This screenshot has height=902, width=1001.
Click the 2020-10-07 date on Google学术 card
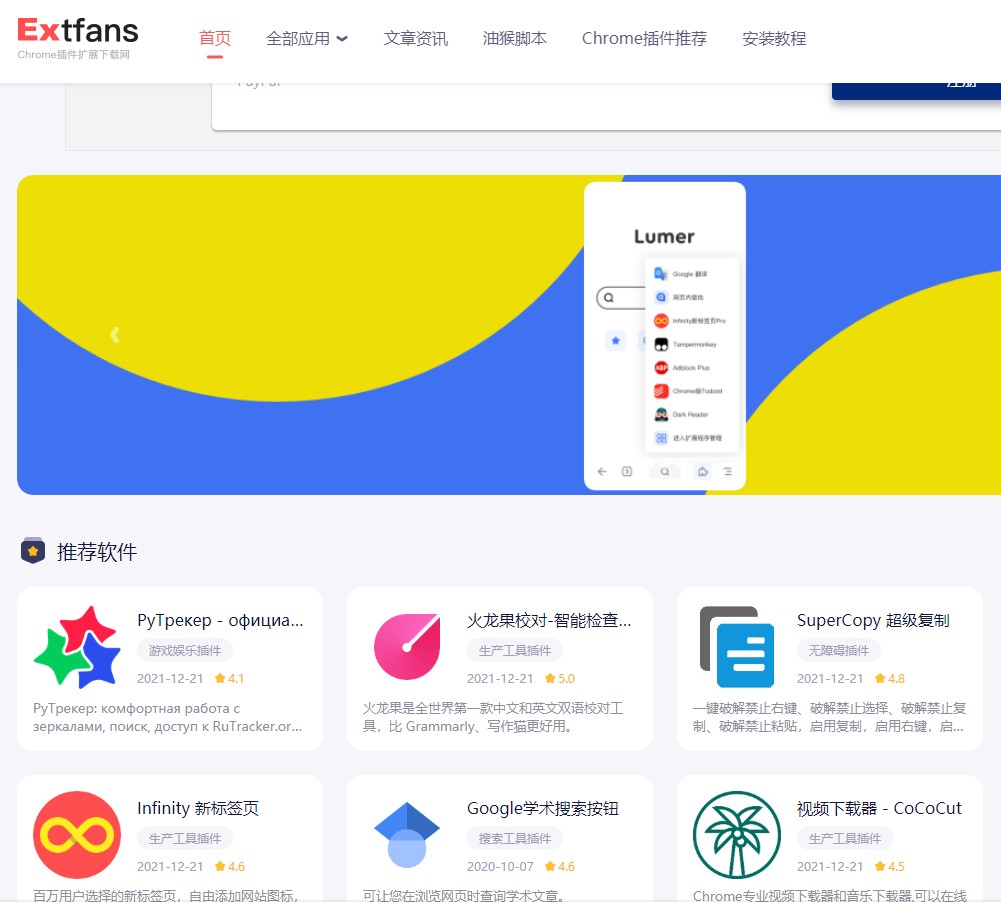pyautogui.click(x=500, y=866)
